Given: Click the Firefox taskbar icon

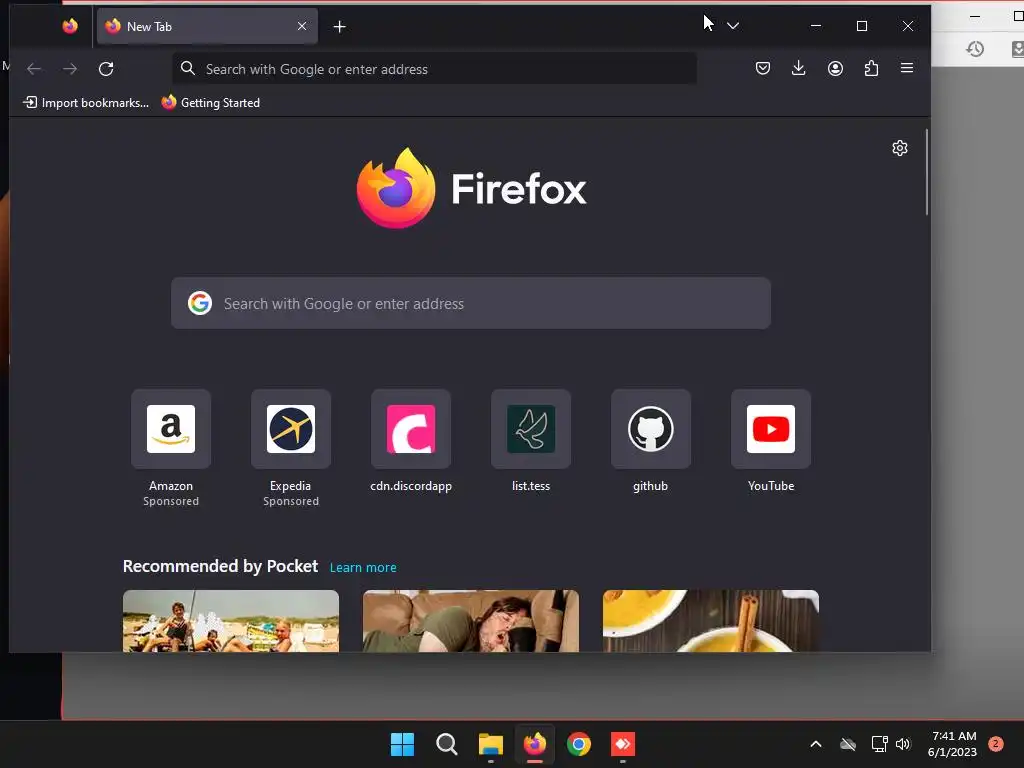Looking at the screenshot, I should click(535, 744).
